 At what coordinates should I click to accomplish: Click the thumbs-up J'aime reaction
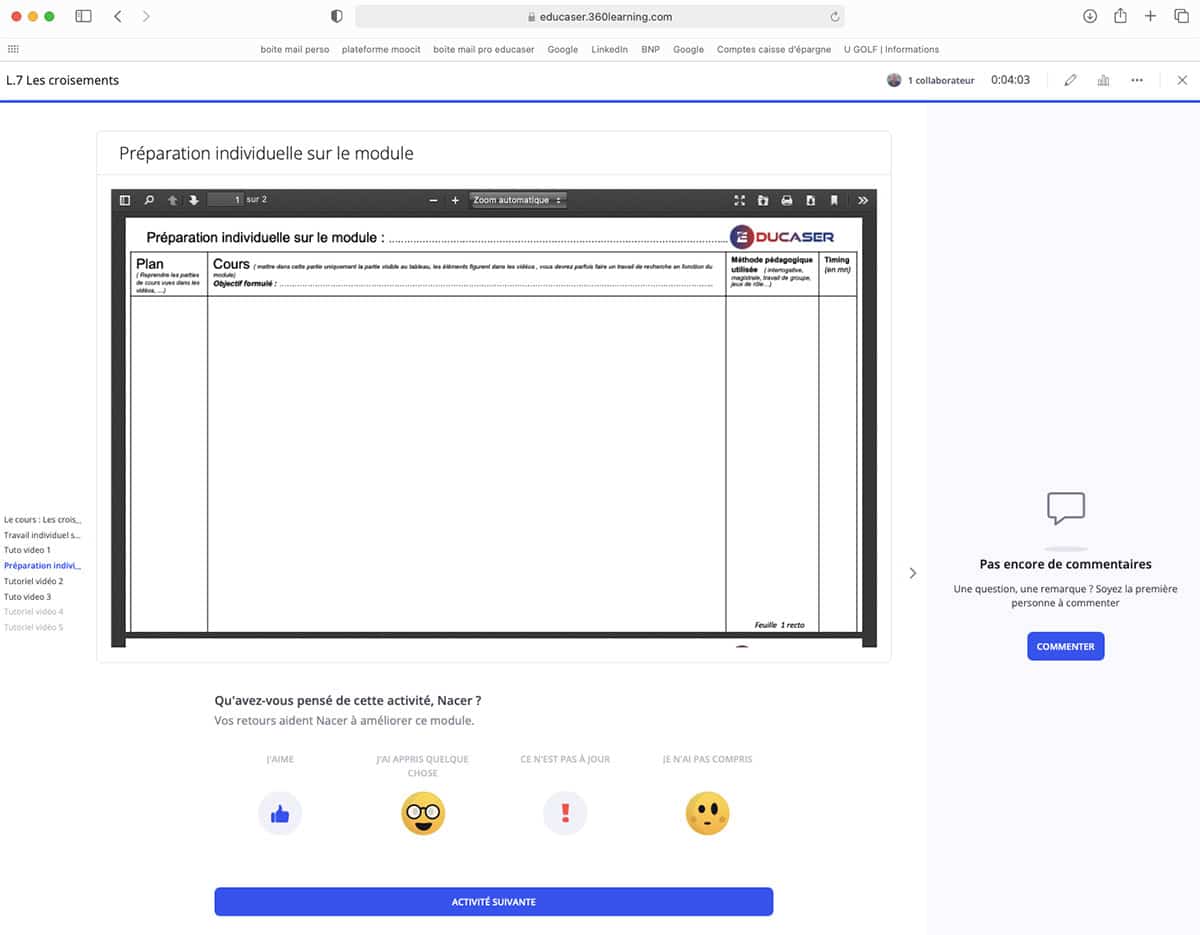point(280,814)
